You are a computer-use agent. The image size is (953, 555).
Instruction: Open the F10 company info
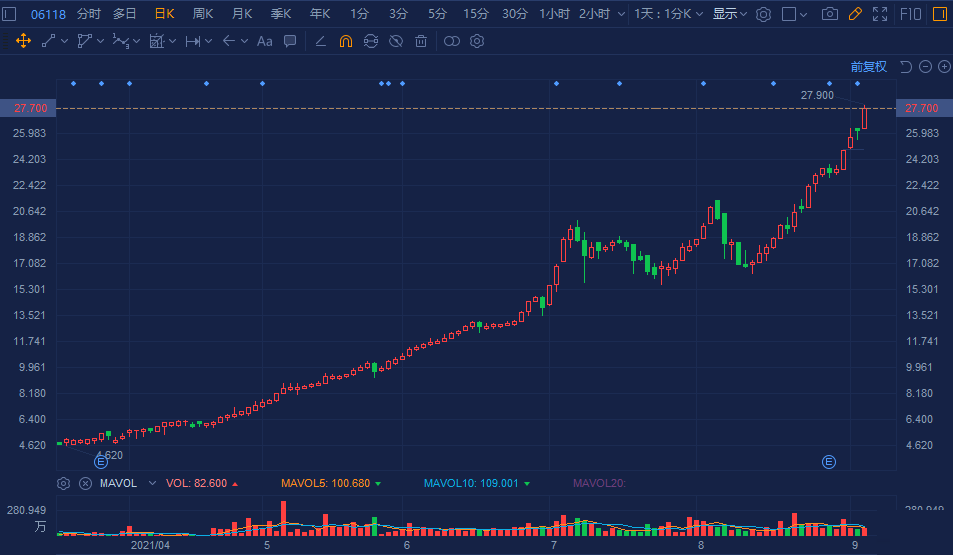tap(911, 14)
